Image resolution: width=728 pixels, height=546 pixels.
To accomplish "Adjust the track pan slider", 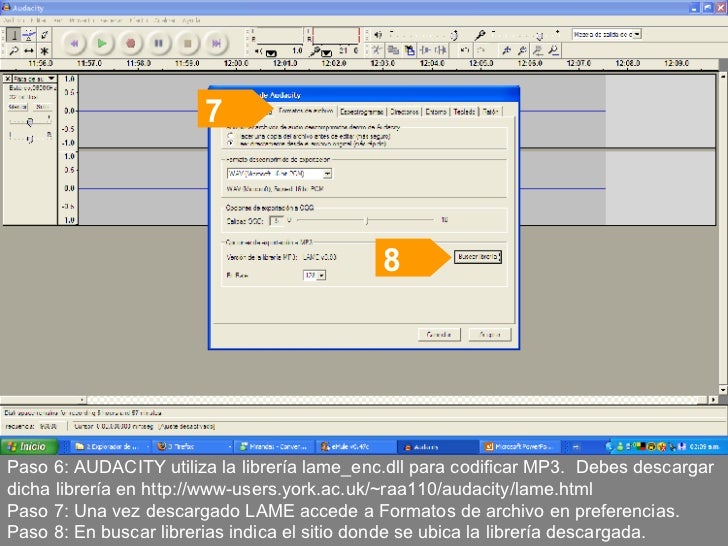I will [x=30, y=138].
